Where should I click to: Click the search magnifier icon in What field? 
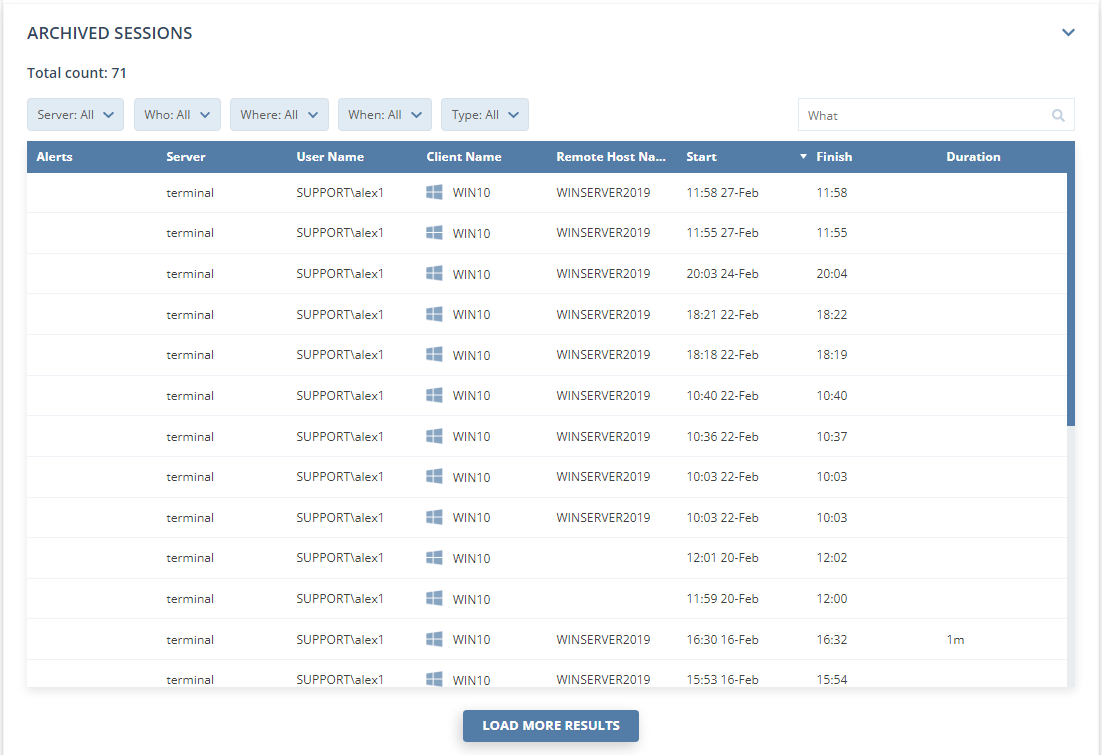(x=1058, y=115)
